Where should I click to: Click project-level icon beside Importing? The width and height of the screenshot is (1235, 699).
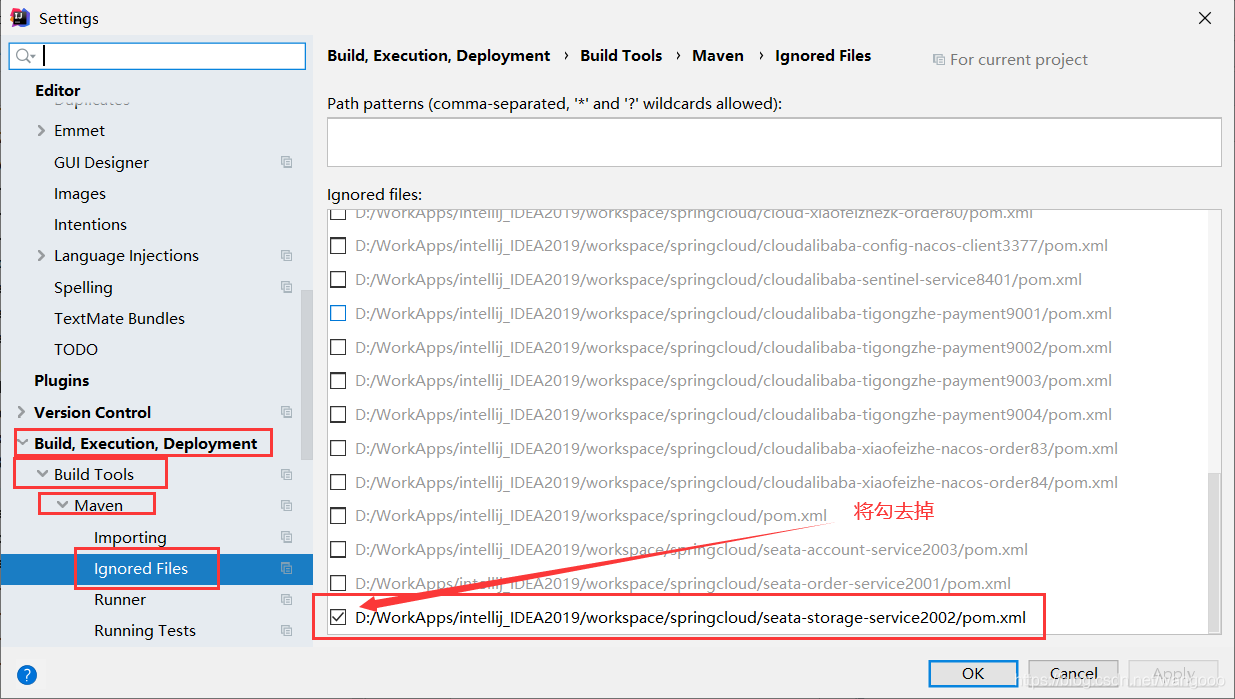click(x=287, y=537)
